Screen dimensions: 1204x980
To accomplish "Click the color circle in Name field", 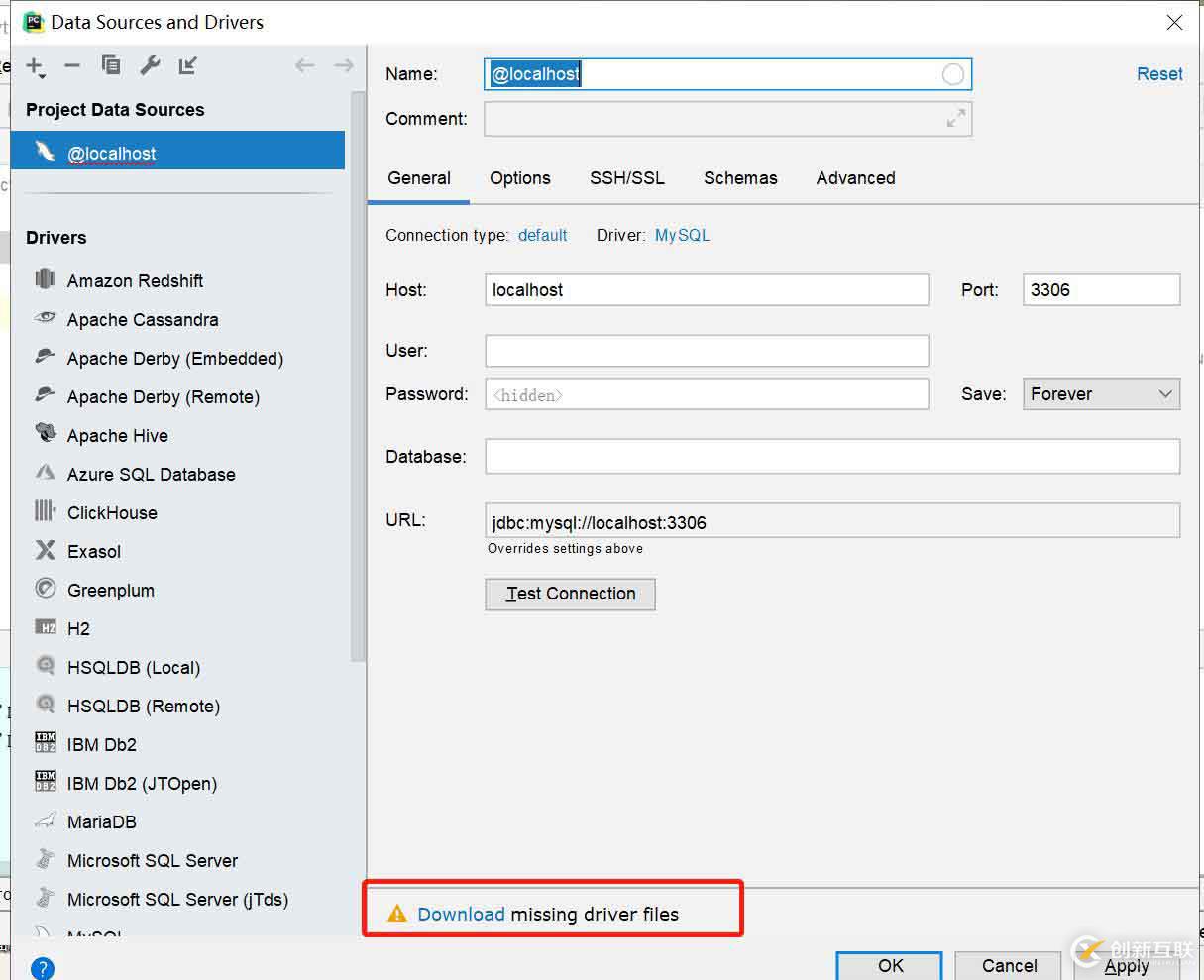I will point(952,75).
